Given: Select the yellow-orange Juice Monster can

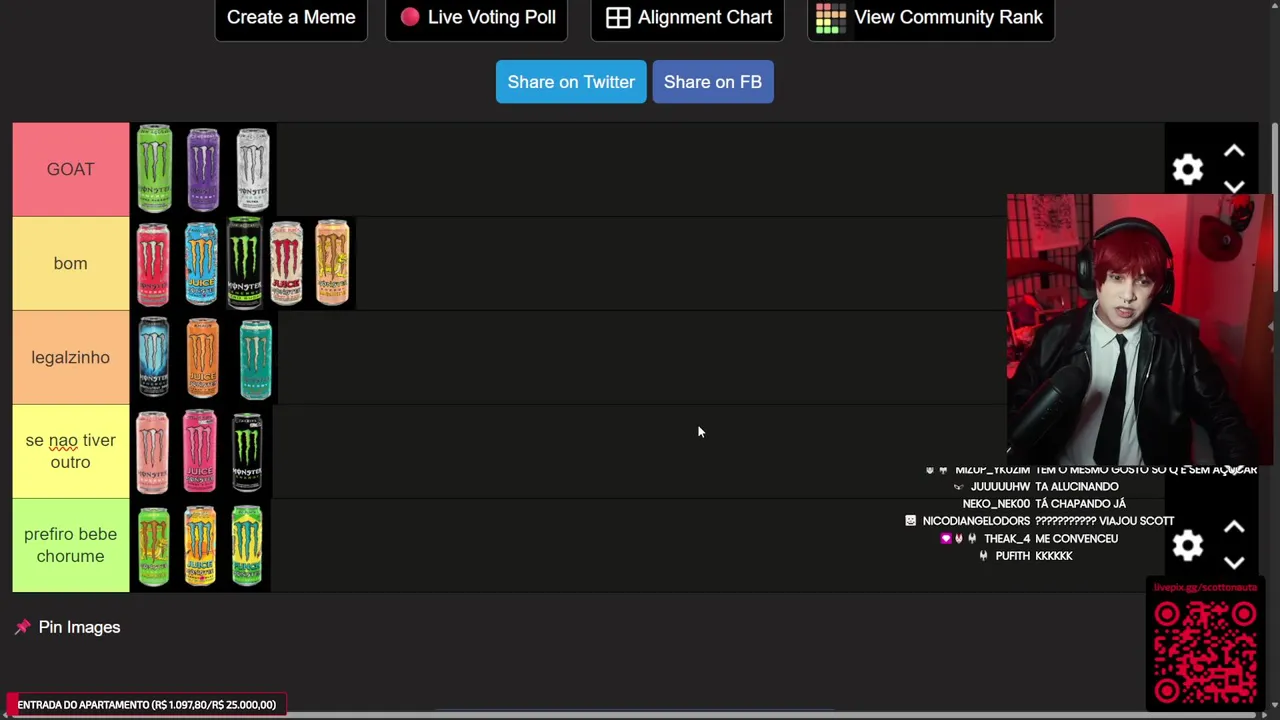Looking at the screenshot, I should pos(200,545).
